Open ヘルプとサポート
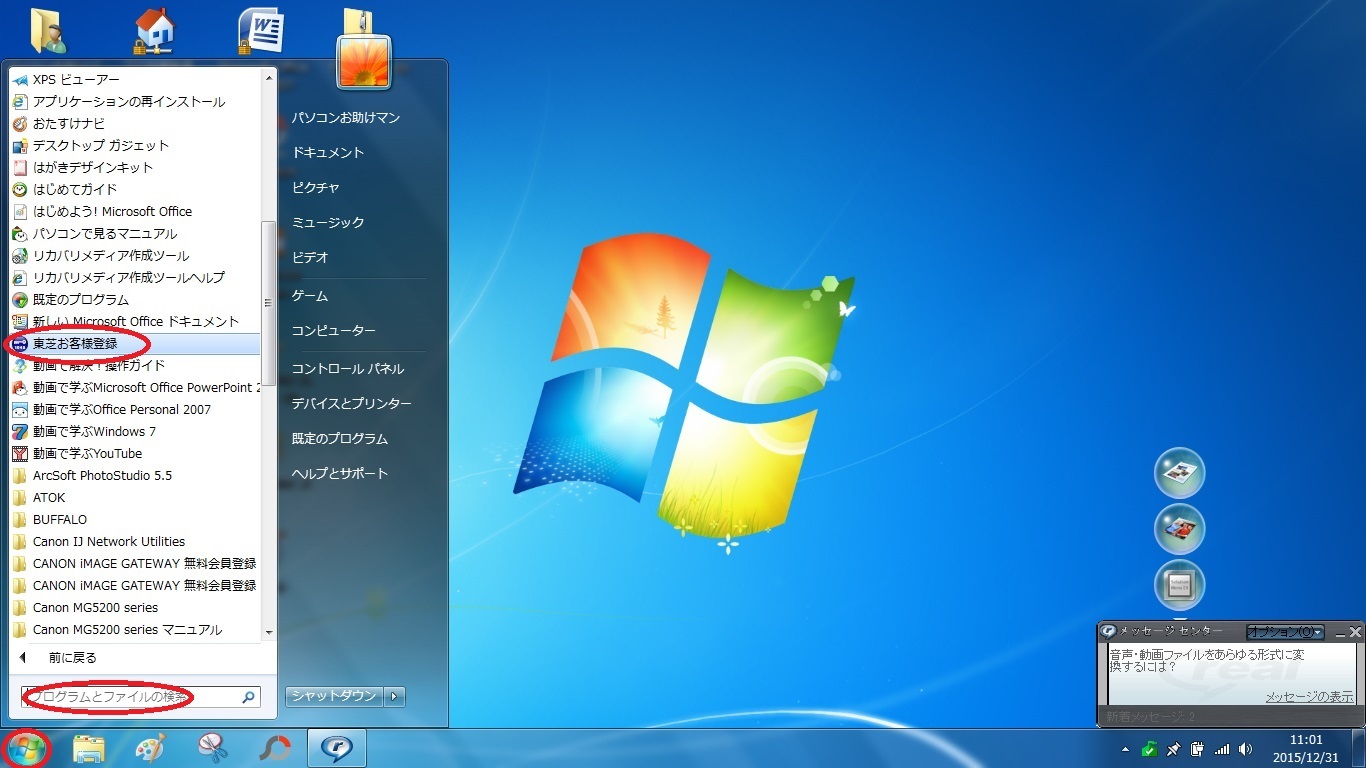Screen dimensions: 1366x768 click(340, 474)
